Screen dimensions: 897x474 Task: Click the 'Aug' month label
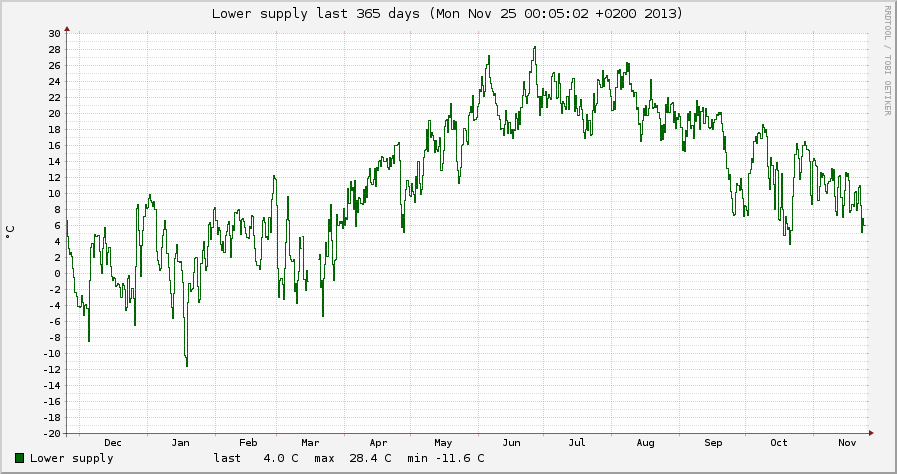click(645, 443)
